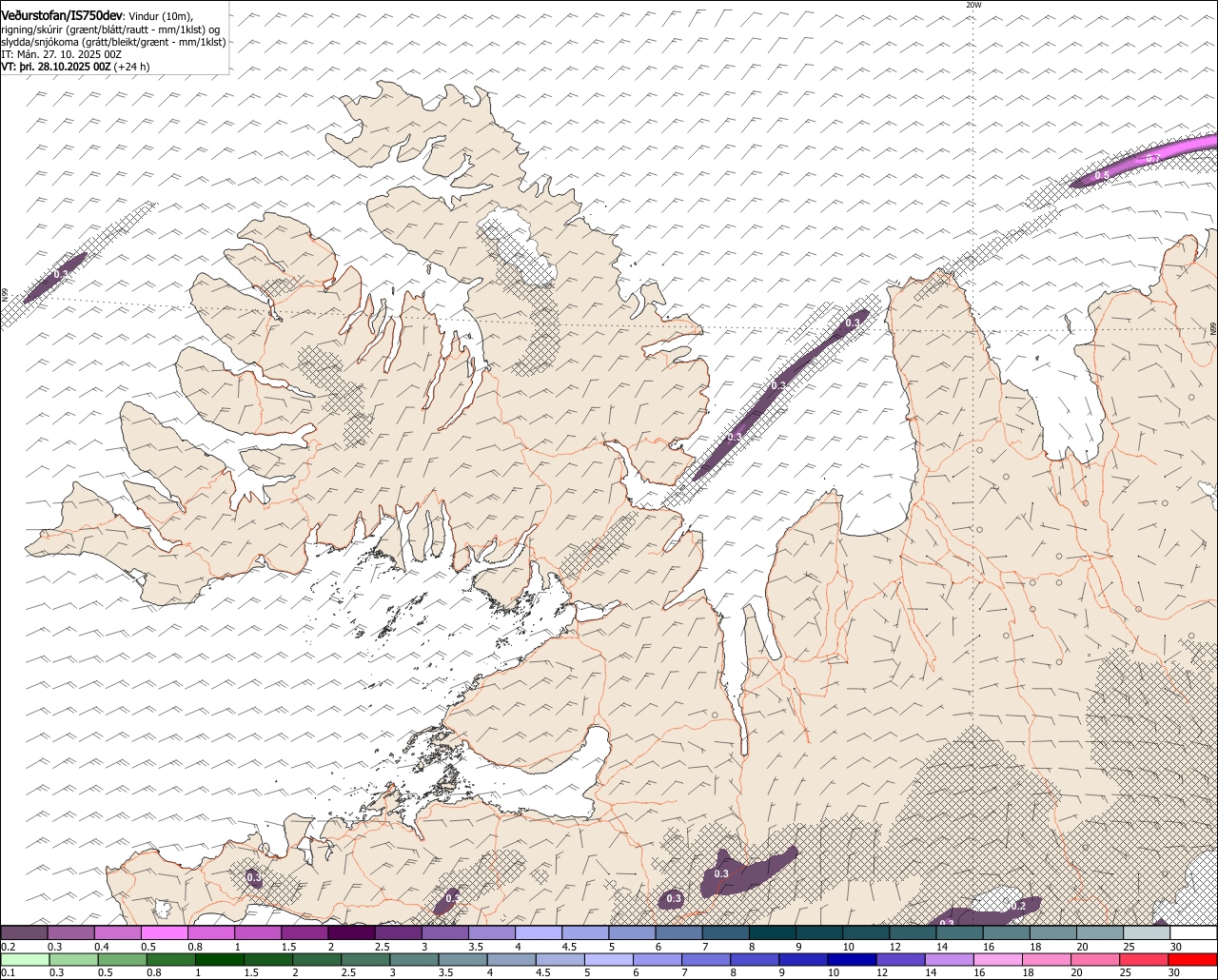Pick the 0.8 green swatch, lower legend row
Image resolution: width=1218 pixels, height=980 pixels.
coord(170,959)
